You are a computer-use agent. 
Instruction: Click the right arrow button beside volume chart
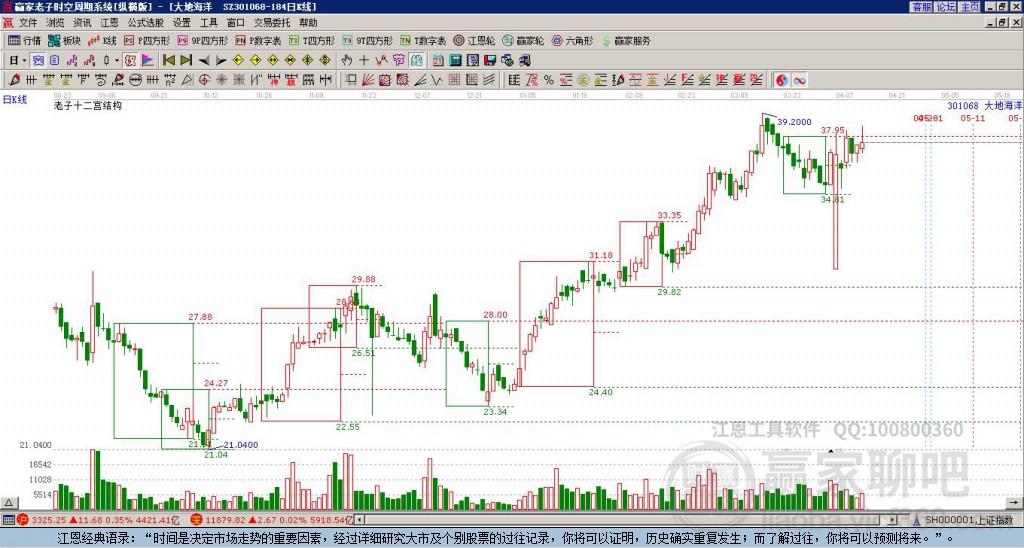[1015, 502]
